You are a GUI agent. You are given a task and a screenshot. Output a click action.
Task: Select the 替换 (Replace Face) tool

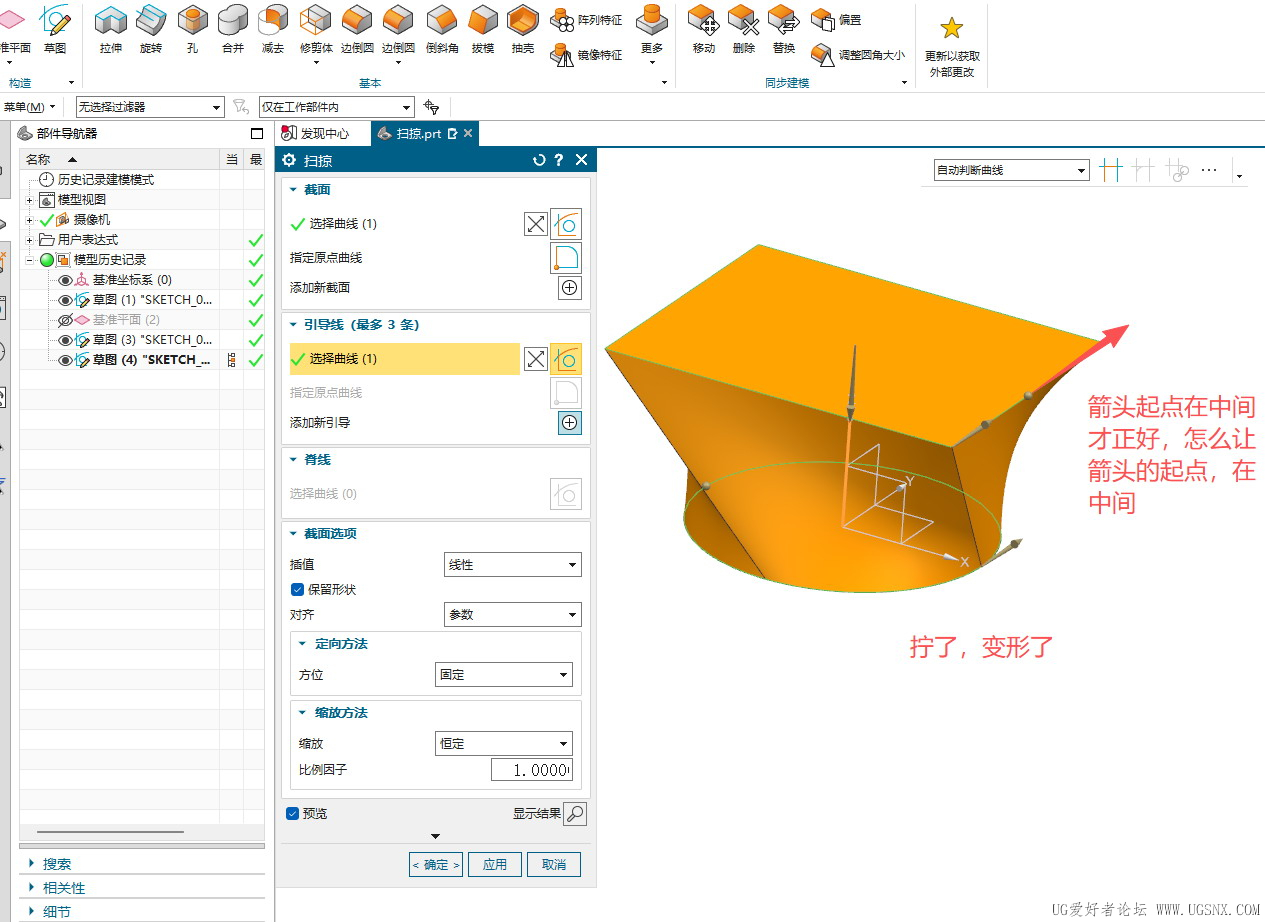pos(784,29)
